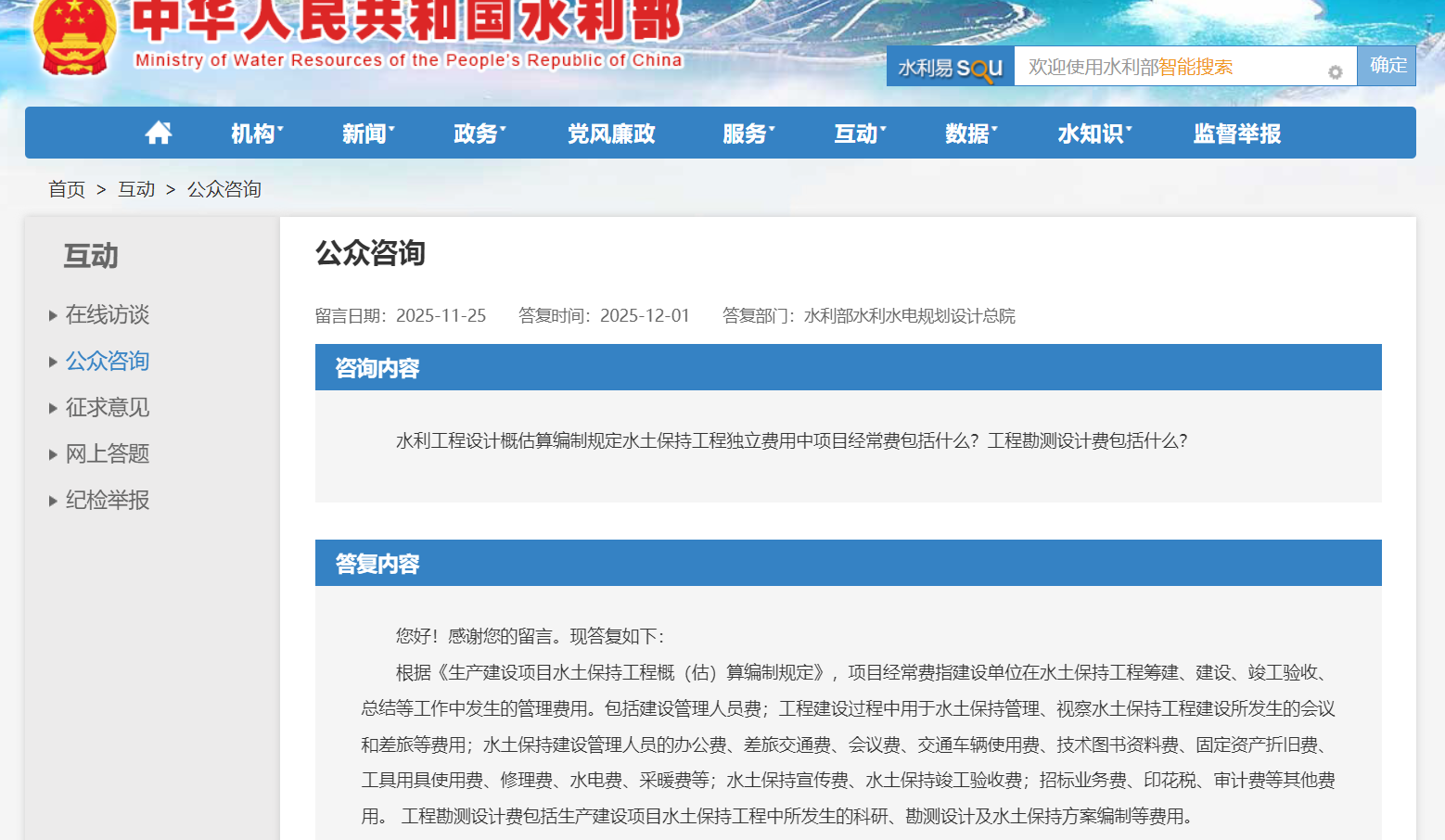The image size is (1445, 840).
Task: Expand the 政务 dropdown menu
Action: (479, 134)
